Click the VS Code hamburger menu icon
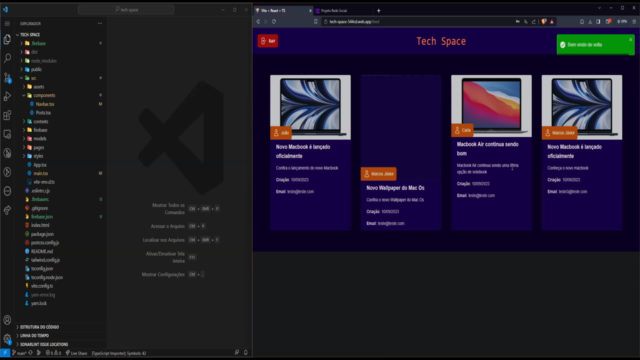640x360 pixels. [7, 24]
